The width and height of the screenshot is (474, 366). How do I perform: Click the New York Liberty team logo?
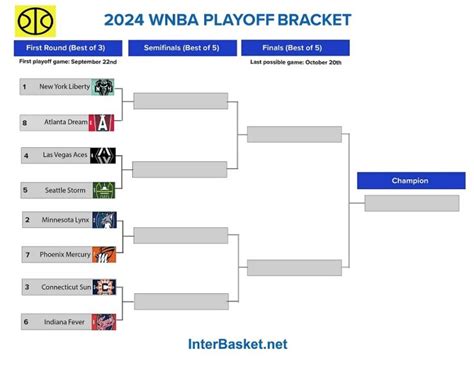[103, 87]
